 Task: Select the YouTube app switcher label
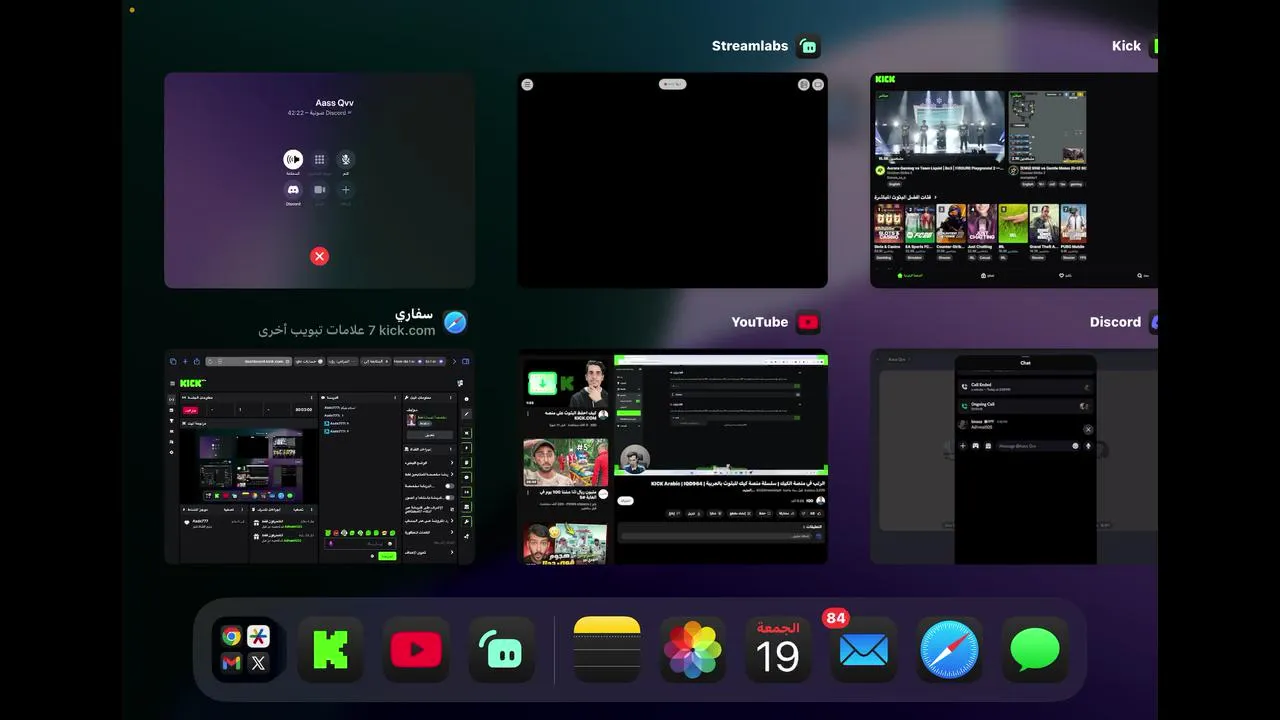[x=760, y=322]
